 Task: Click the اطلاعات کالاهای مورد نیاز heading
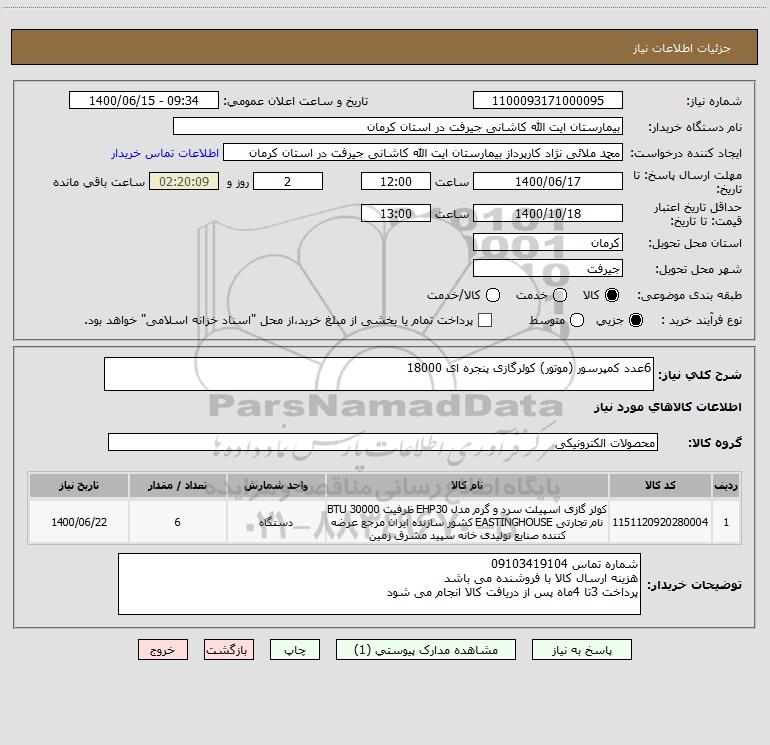(x=667, y=407)
